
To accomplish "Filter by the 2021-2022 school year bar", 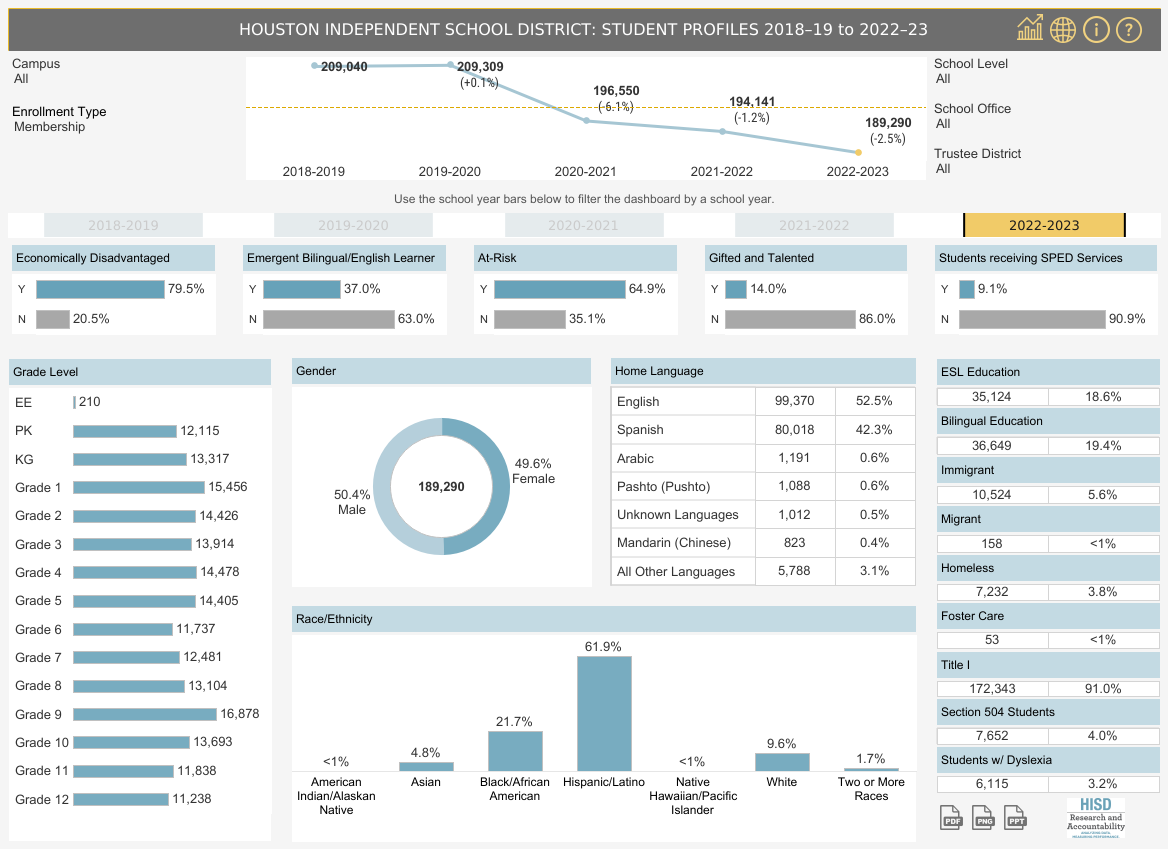I will tap(814, 225).
